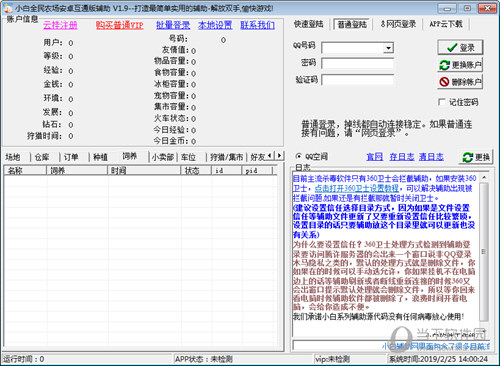Open the 仓库 warehouse tab
The width and height of the screenshot is (500, 366).
tap(42, 157)
